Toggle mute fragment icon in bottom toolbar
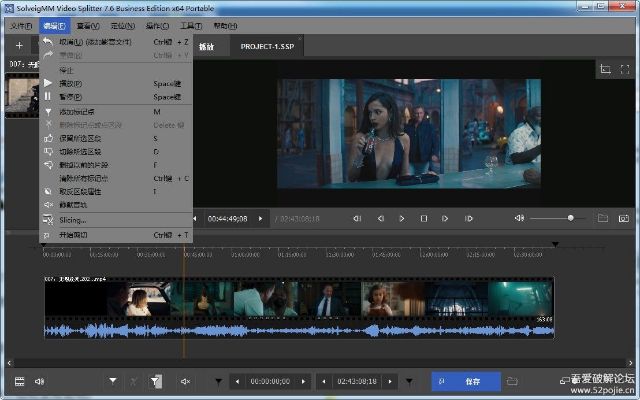This screenshot has height=400, width=640. coord(185,382)
